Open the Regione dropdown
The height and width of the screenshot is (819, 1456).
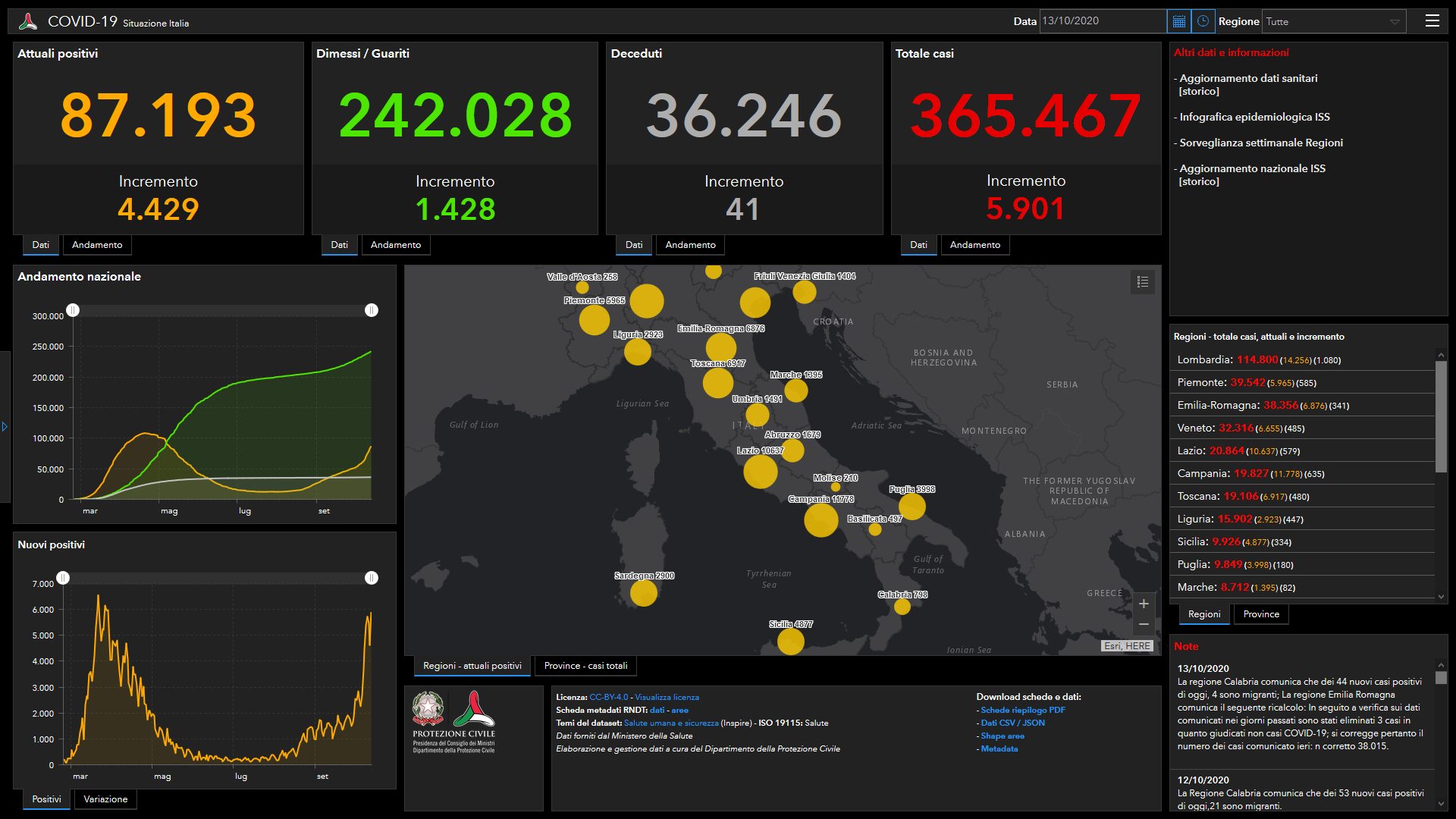(x=1334, y=21)
